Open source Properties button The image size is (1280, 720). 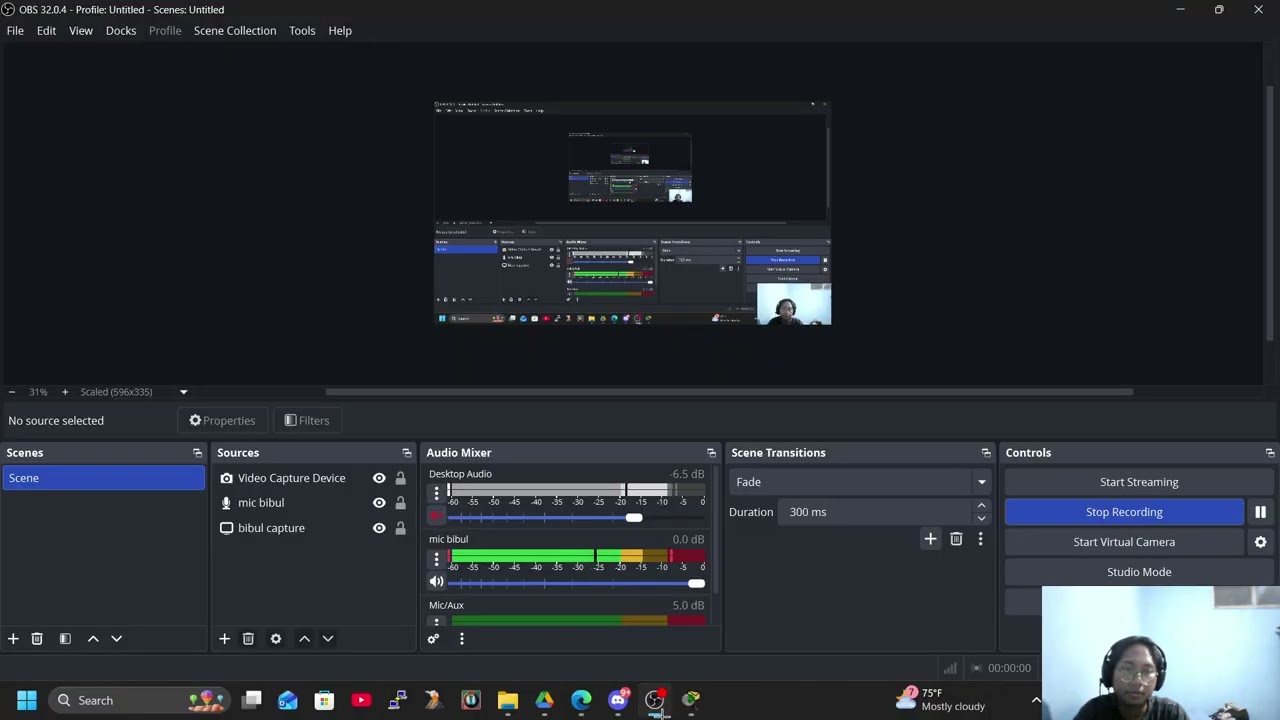pyautogui.click(x=222, y=421)
